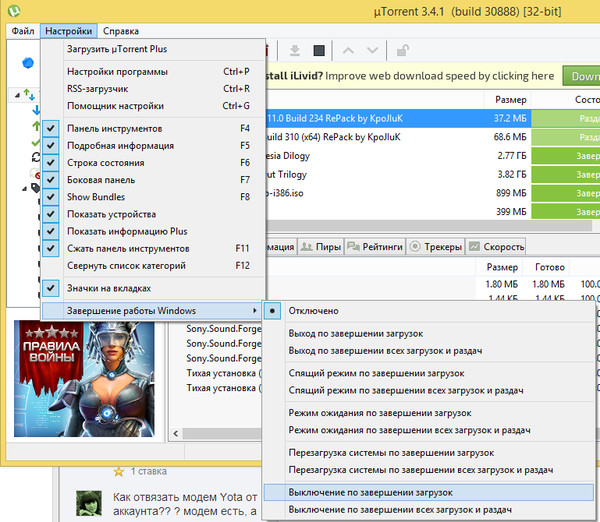Image resolution: width=600 pixels, height=522 pixels.
Task: Choose Выход по завершении загрузок
Action: coord(429,333)
